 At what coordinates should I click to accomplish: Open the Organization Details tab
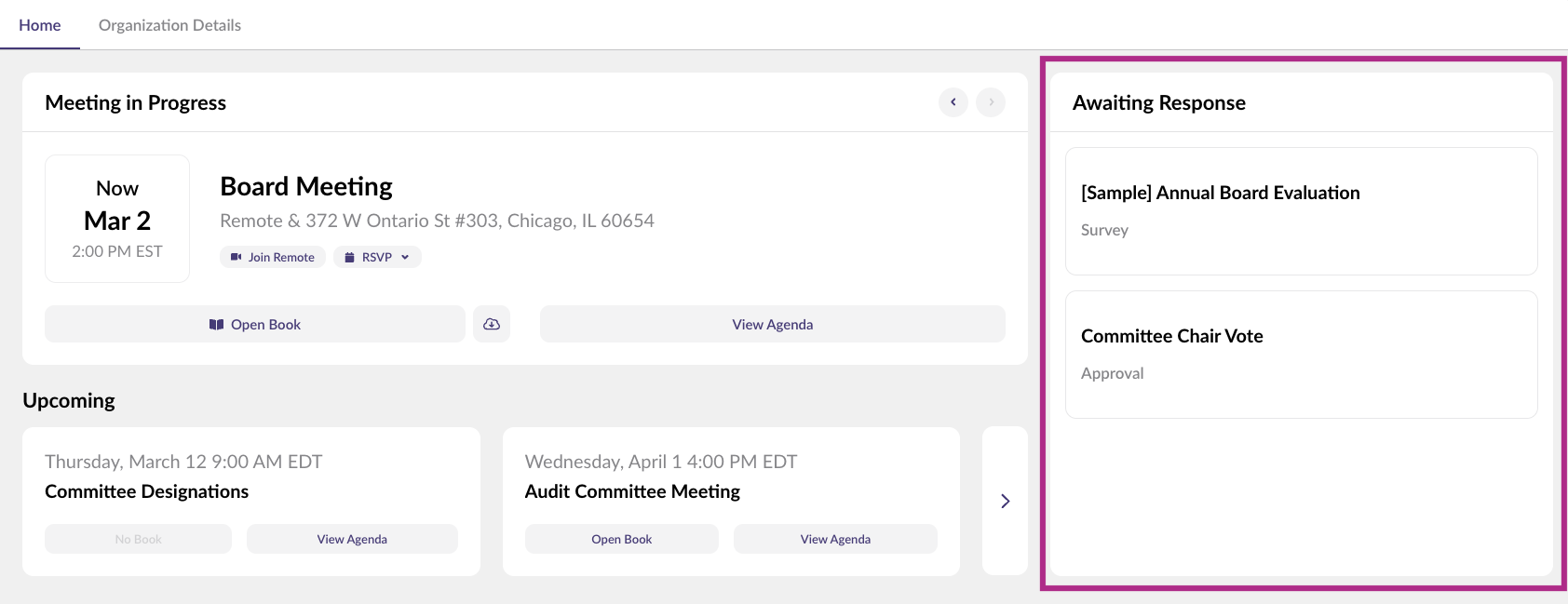point(169,25)
